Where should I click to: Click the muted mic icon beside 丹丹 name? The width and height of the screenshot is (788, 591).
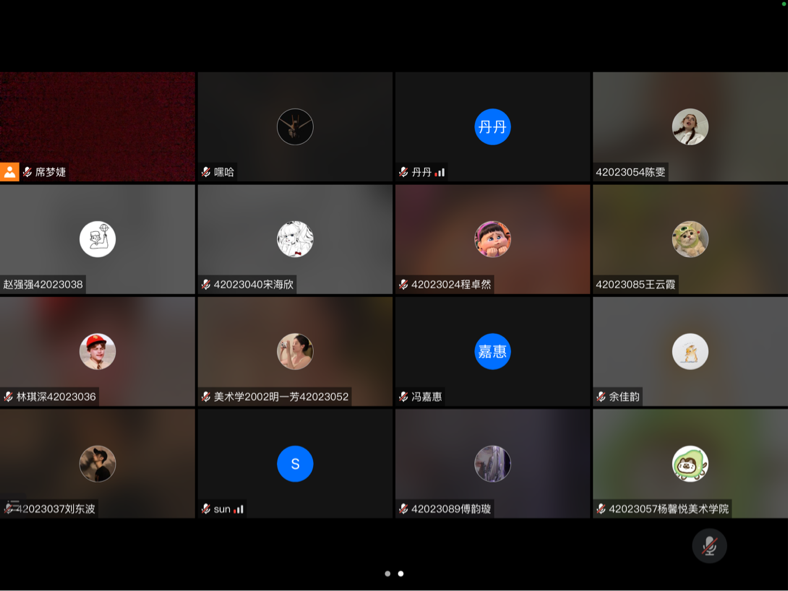coord(403,172)
